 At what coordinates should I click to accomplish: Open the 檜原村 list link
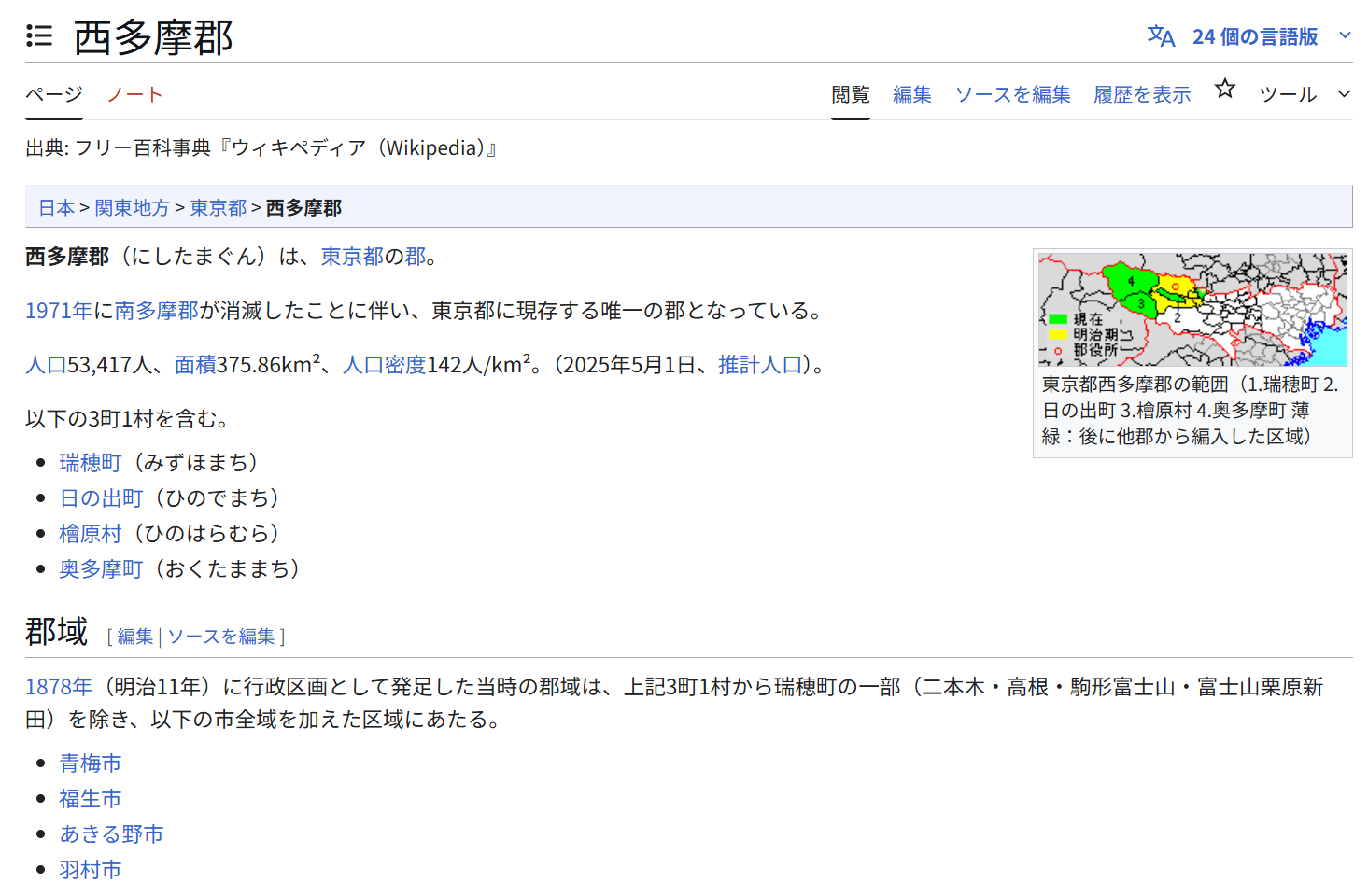click(91, 534)
